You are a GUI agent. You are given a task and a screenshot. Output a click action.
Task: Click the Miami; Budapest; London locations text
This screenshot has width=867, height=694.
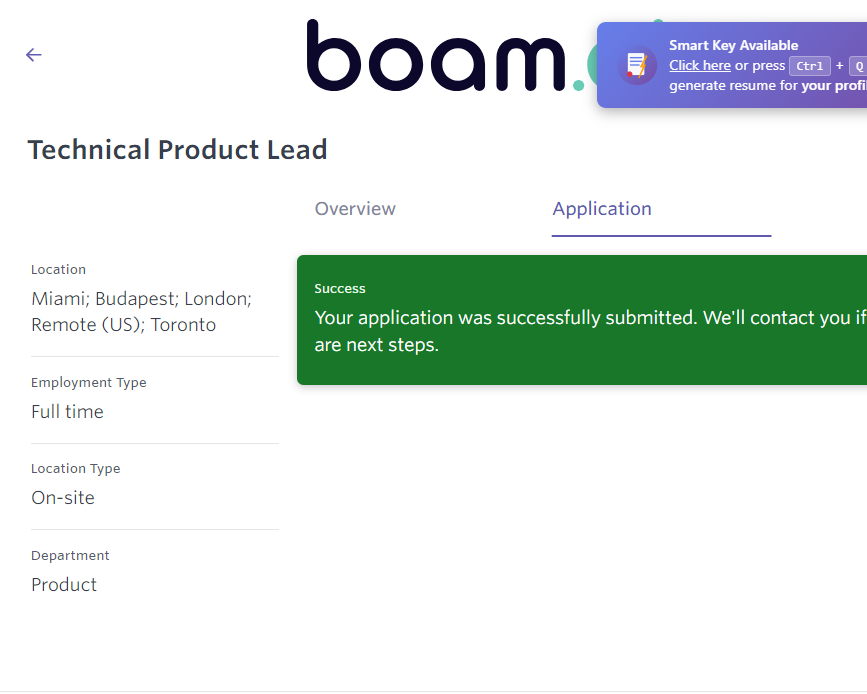(x=141, y=299)
